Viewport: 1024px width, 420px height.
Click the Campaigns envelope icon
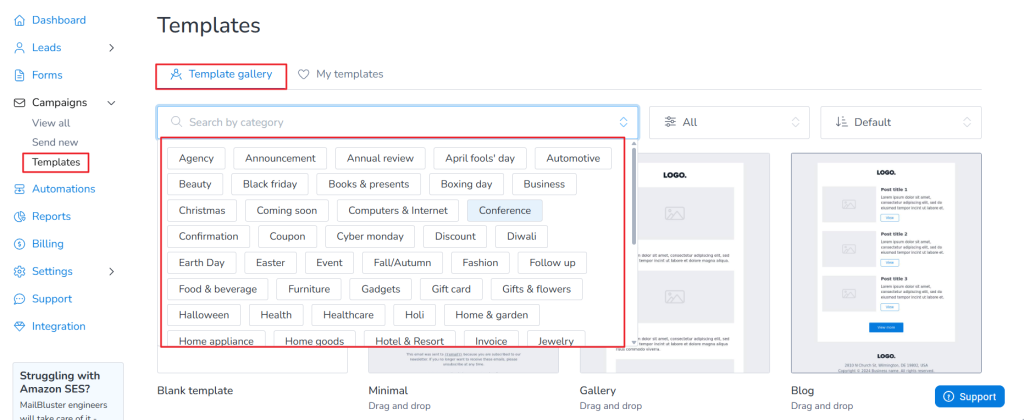click(x=20, y=103)
